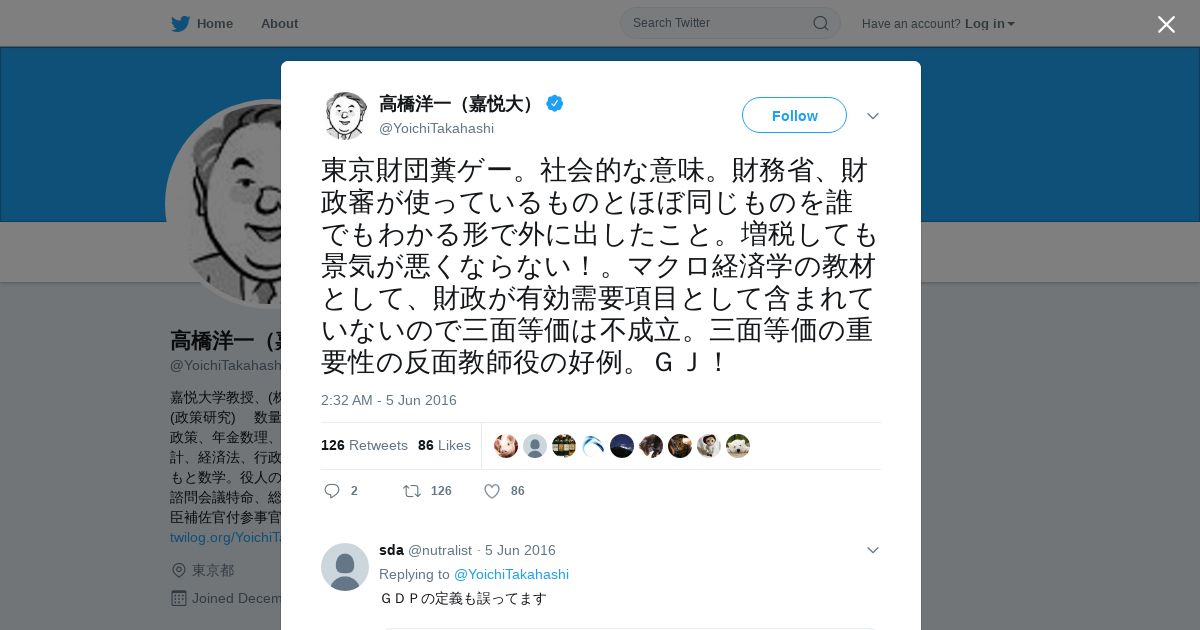Image resolution: width=1200 pixels, height=630 pixels.
Task: Click the search magnifier icon
Action: (x=820, y=23)
